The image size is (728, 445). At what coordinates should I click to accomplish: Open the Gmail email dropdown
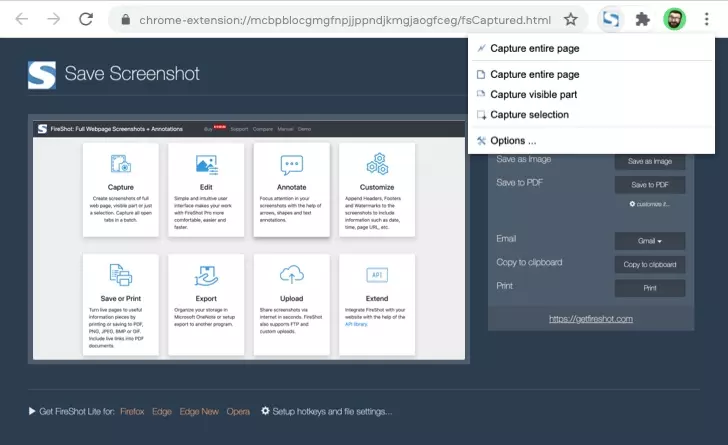(650, 241)
